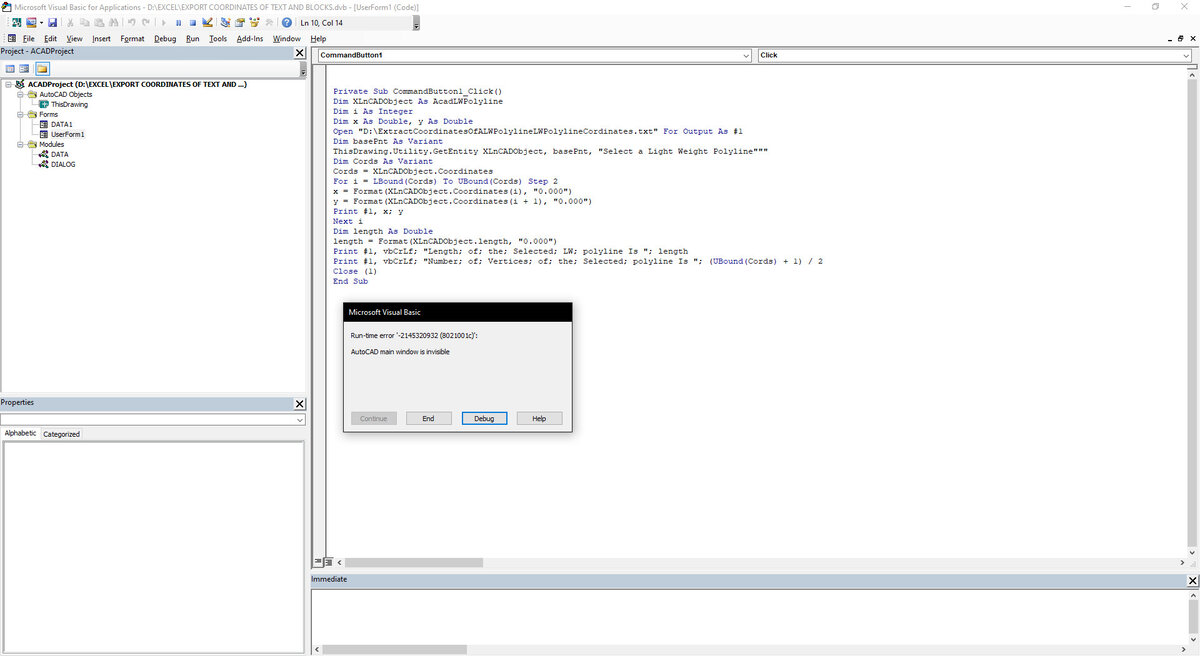Click the Reset (stop) toolbar icon
The width and height of the screenshot is (1200, 656).
coord(192,22)
